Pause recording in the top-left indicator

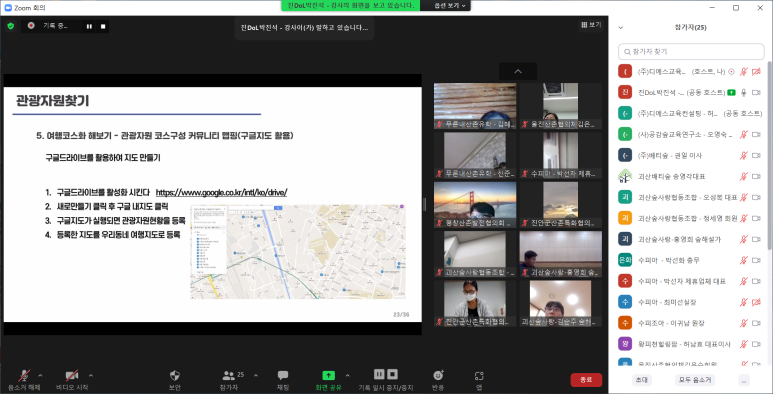pos(89,26)
